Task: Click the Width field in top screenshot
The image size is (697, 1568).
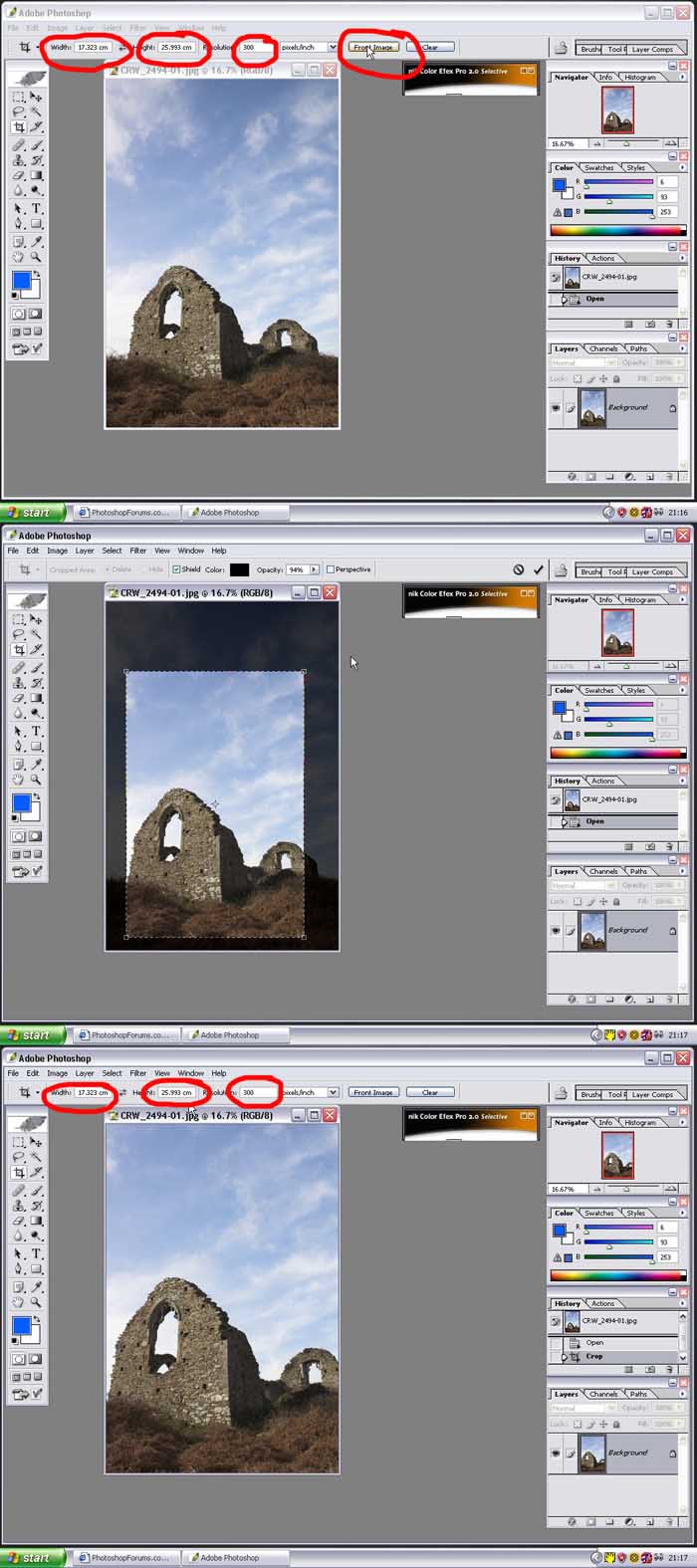Action: 93,47
